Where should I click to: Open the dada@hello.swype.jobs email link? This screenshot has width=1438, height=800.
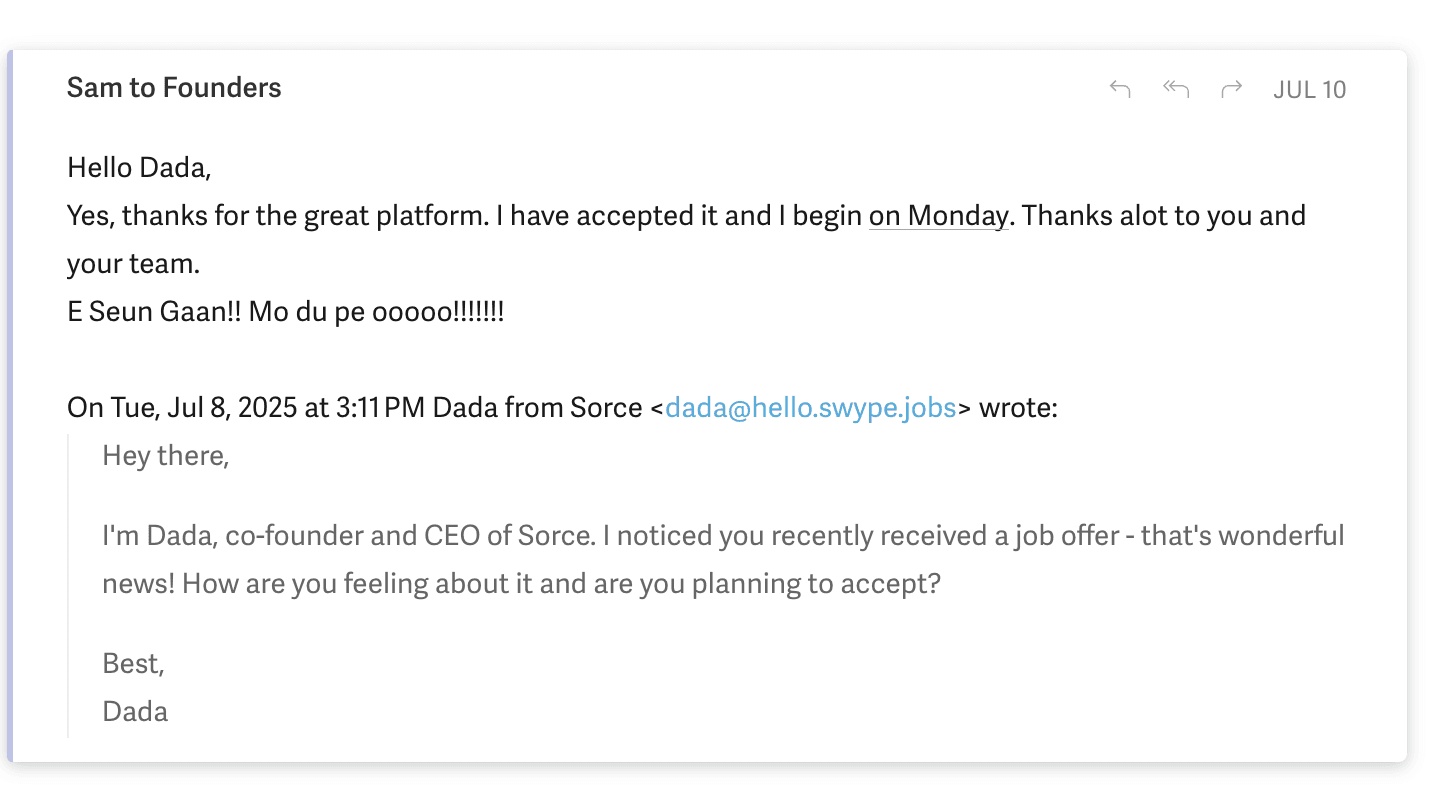(810, 408)
